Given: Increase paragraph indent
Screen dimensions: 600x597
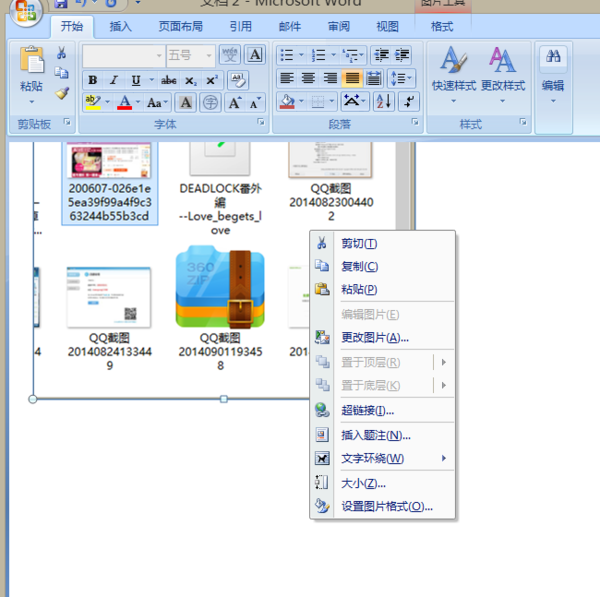Looking at the screenshot, I should [402, 55].
